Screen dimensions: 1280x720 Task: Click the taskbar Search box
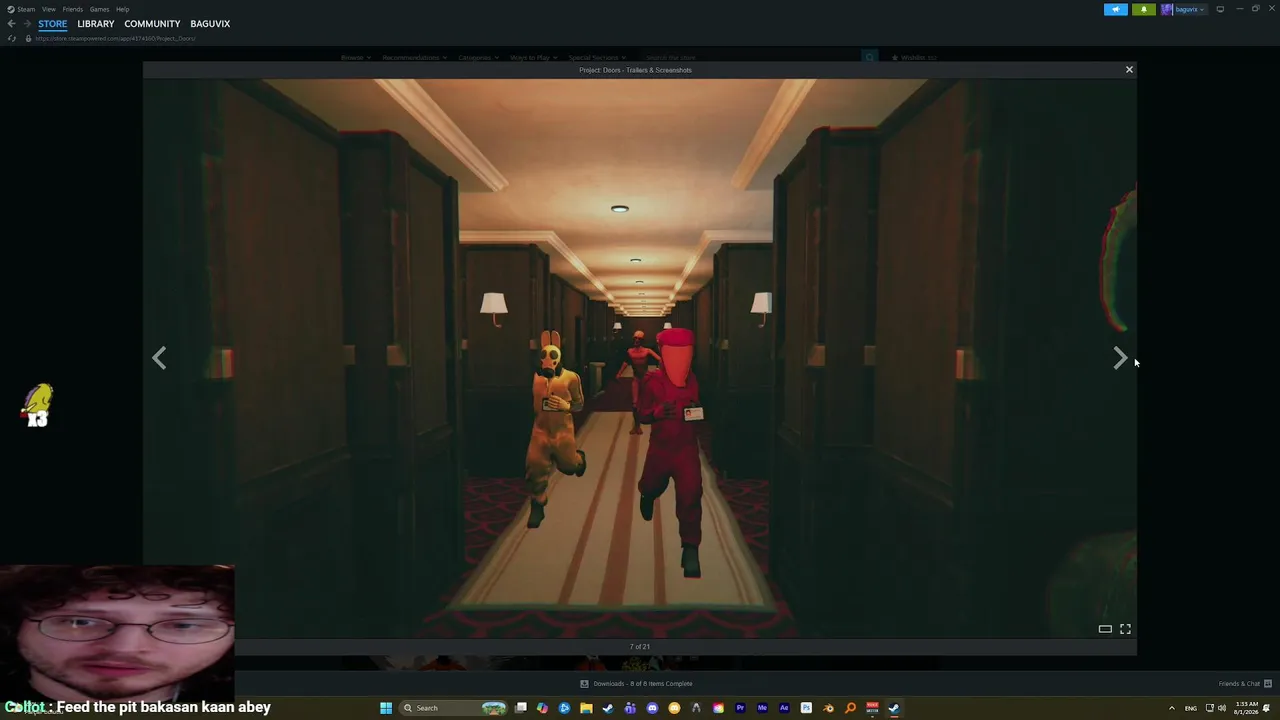click(453, 708)
